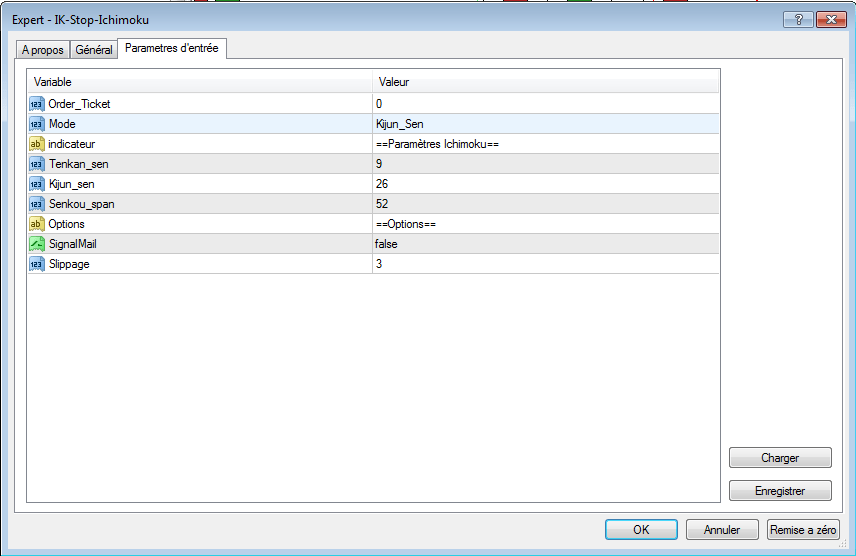Open the Mode value Kijun_Sen dropdown

(545, 124)
